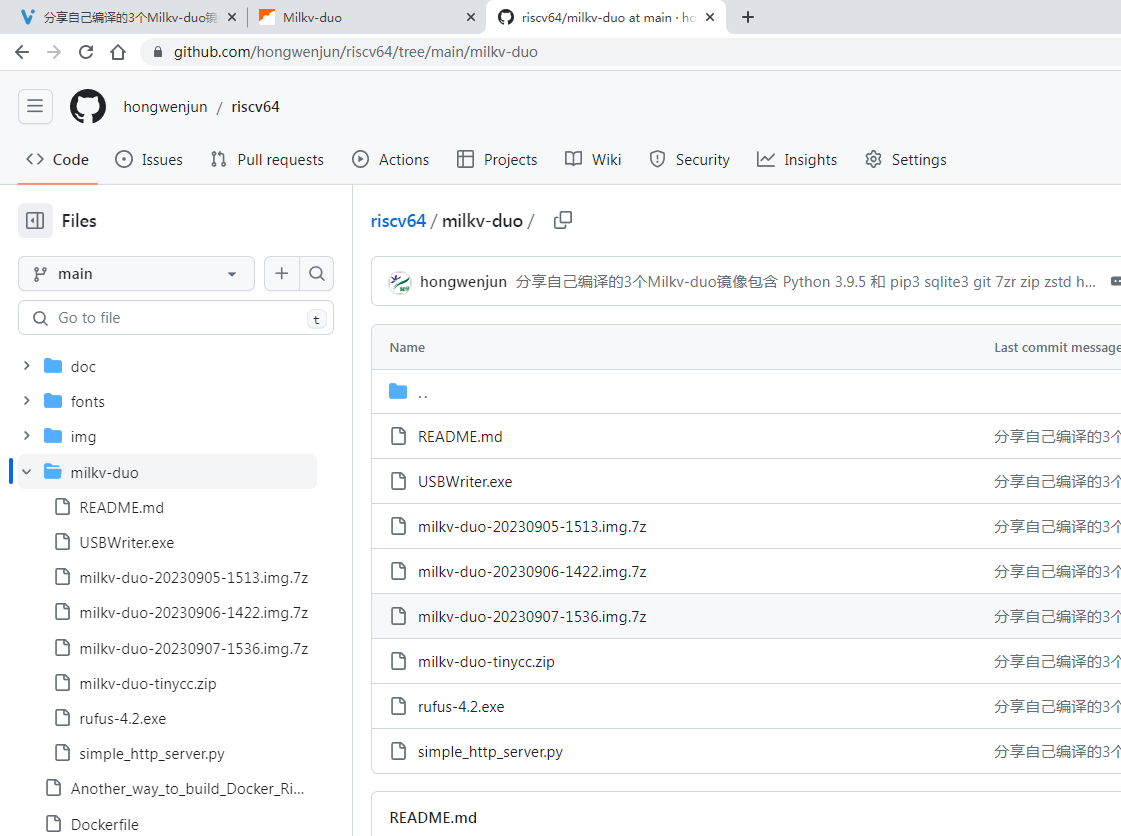The width and height of the screenshot is (1121, 836).
Task: Expand the doc folder chevron
Action: (26, 366)
